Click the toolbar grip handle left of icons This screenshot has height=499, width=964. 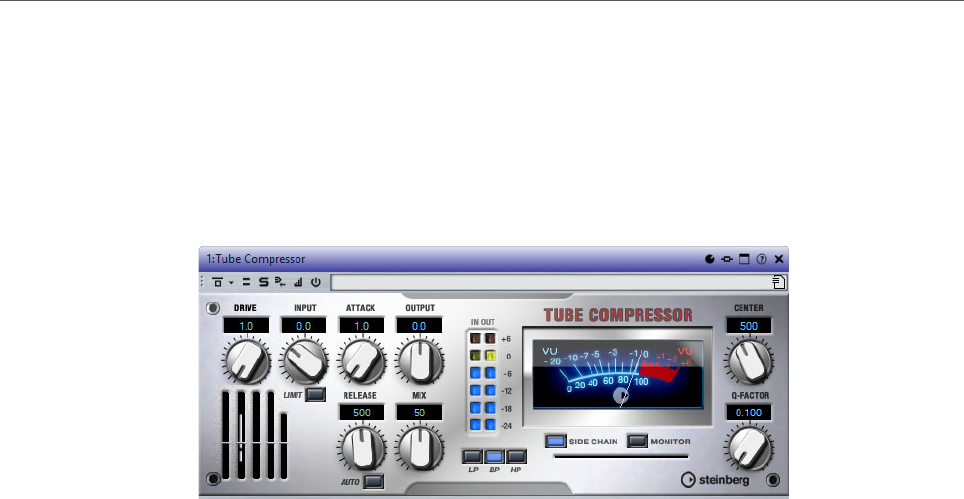[202, 282]
